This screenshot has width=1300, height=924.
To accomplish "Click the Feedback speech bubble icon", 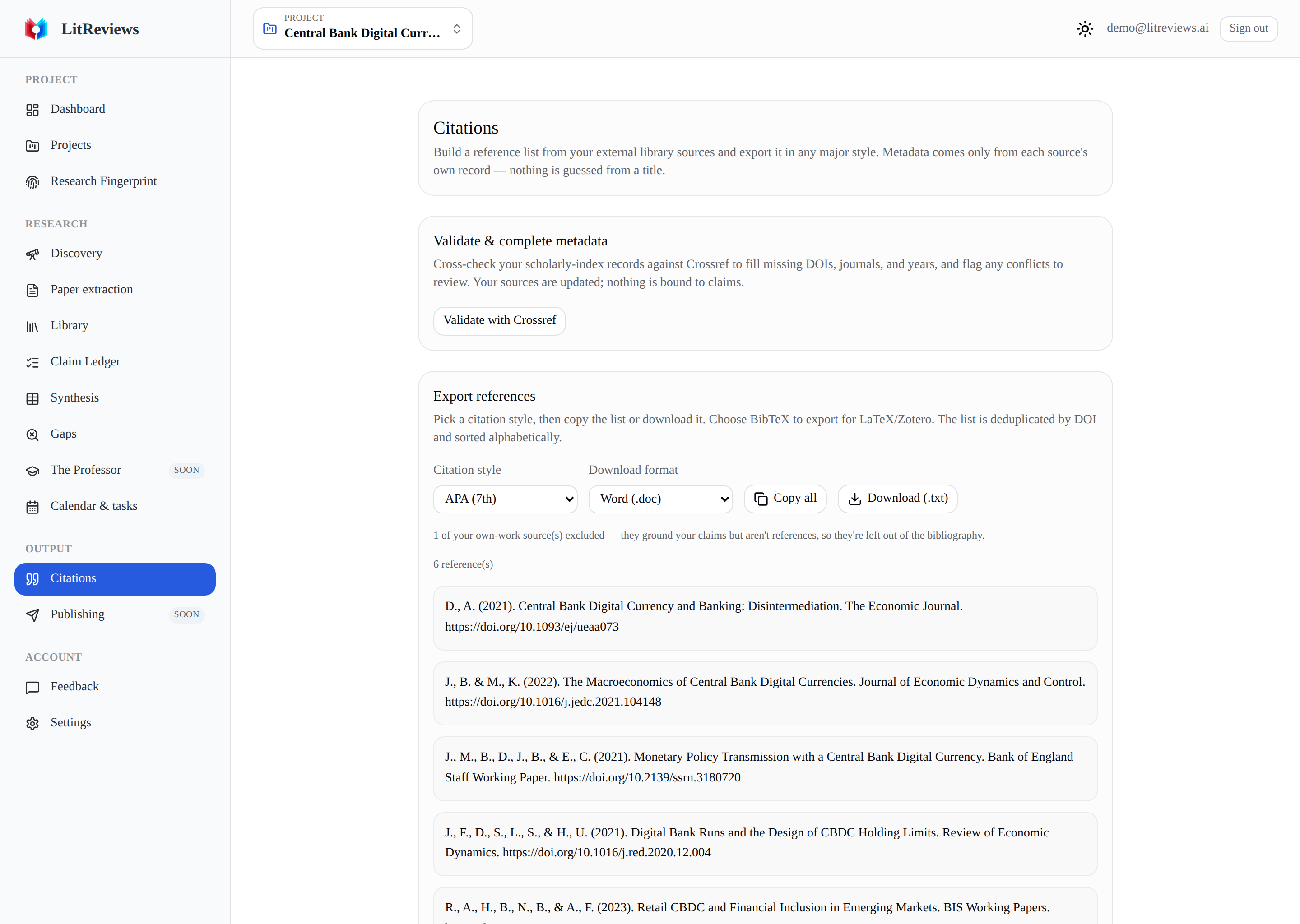I will click(32, 687).
